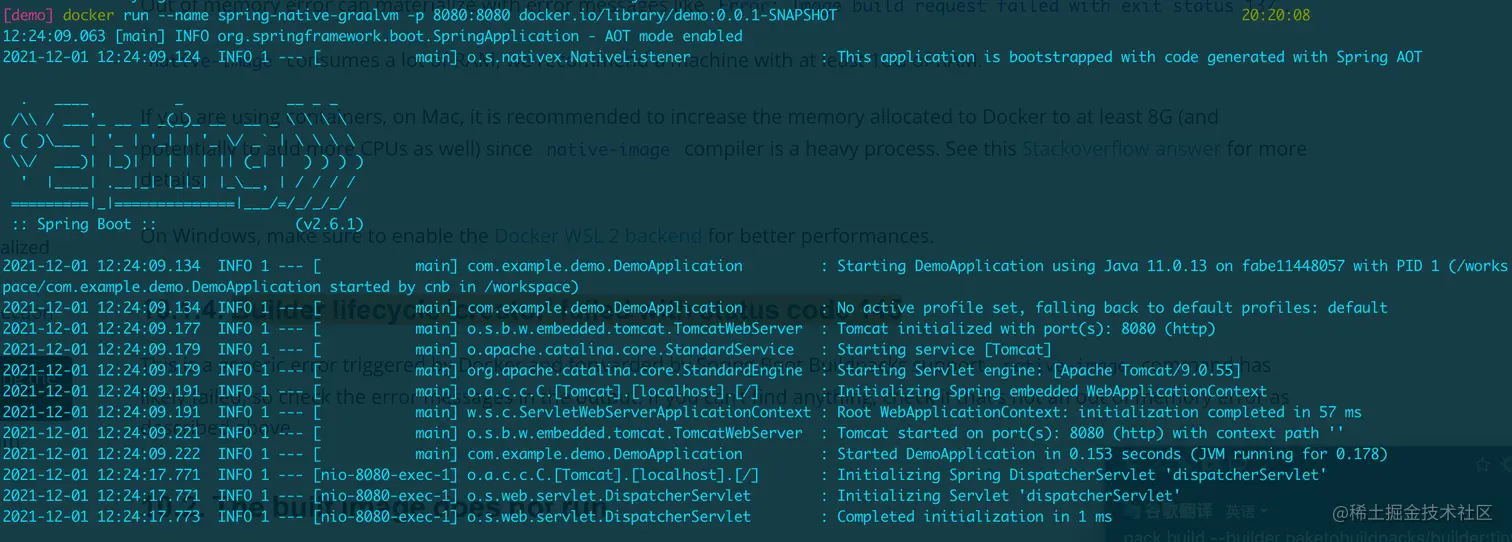The width and height of the screenshot is (1512, 542).
Task: Click the (v2.6.1) Spring Boot version text
Action: pyautogui.click(x=329, y=224)
